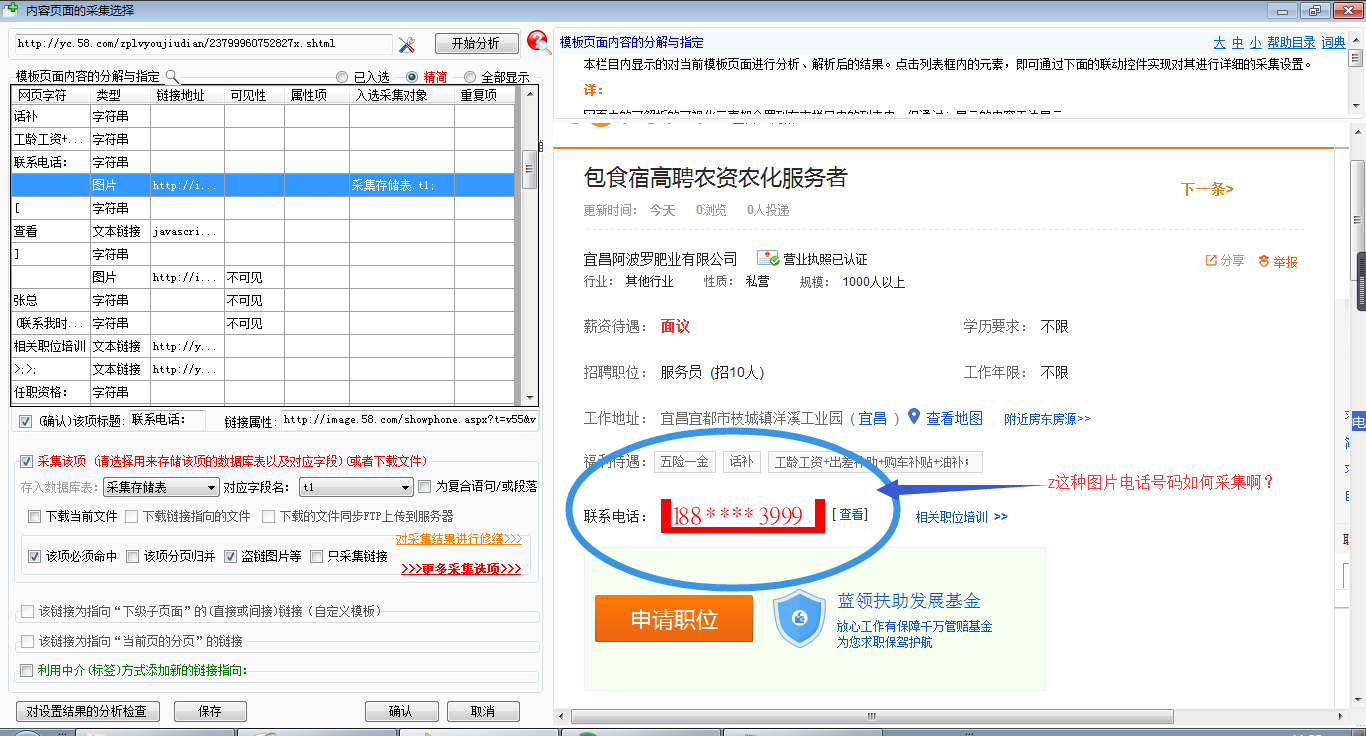
Task: Select the 已入选 radio button
Action: pyautogui.click(x=342, y=77)
